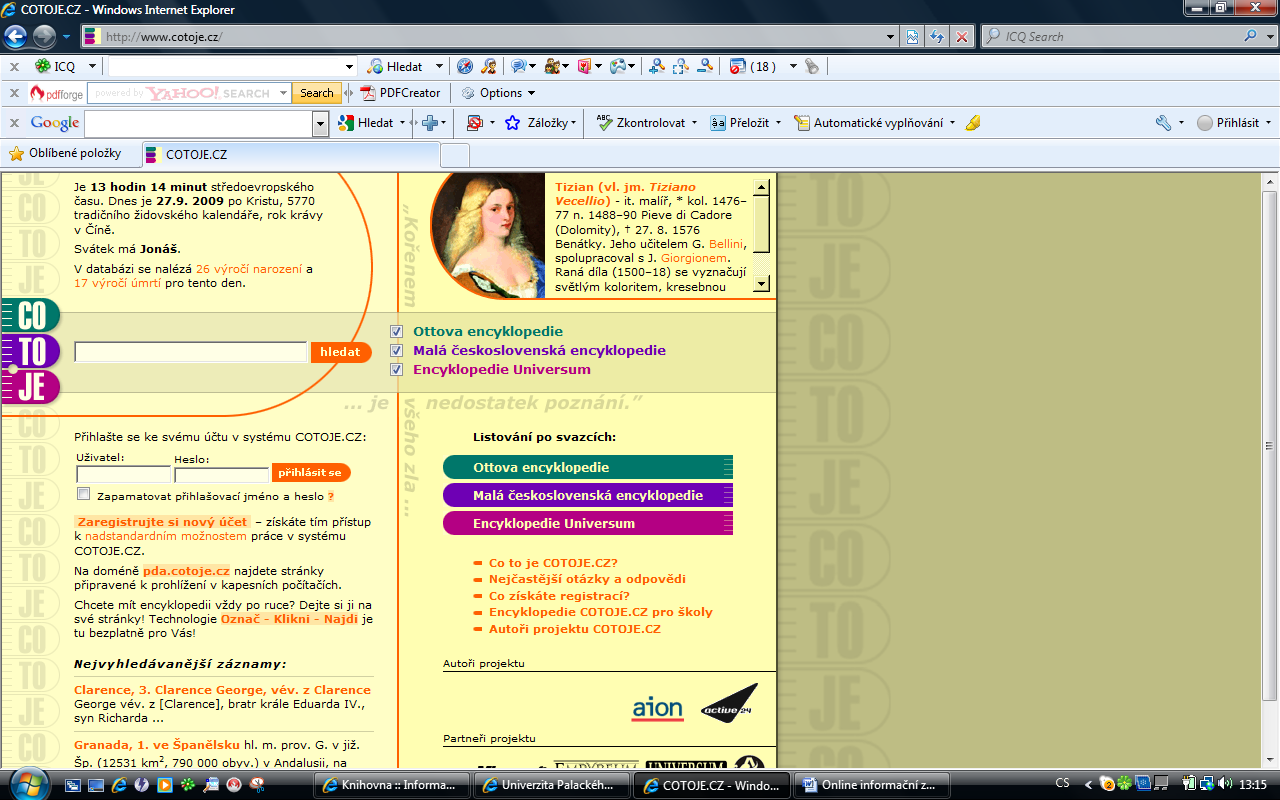Open the Co to je COTOJE.CZ? link
The height and width of the screenshot is (800, 1280).
tap(553, 563)
